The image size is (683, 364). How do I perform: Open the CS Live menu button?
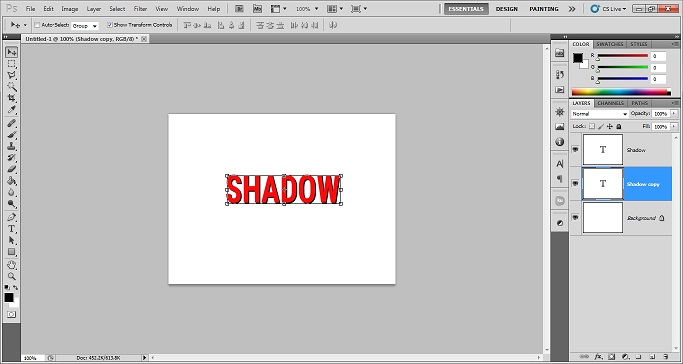(608, 9)
